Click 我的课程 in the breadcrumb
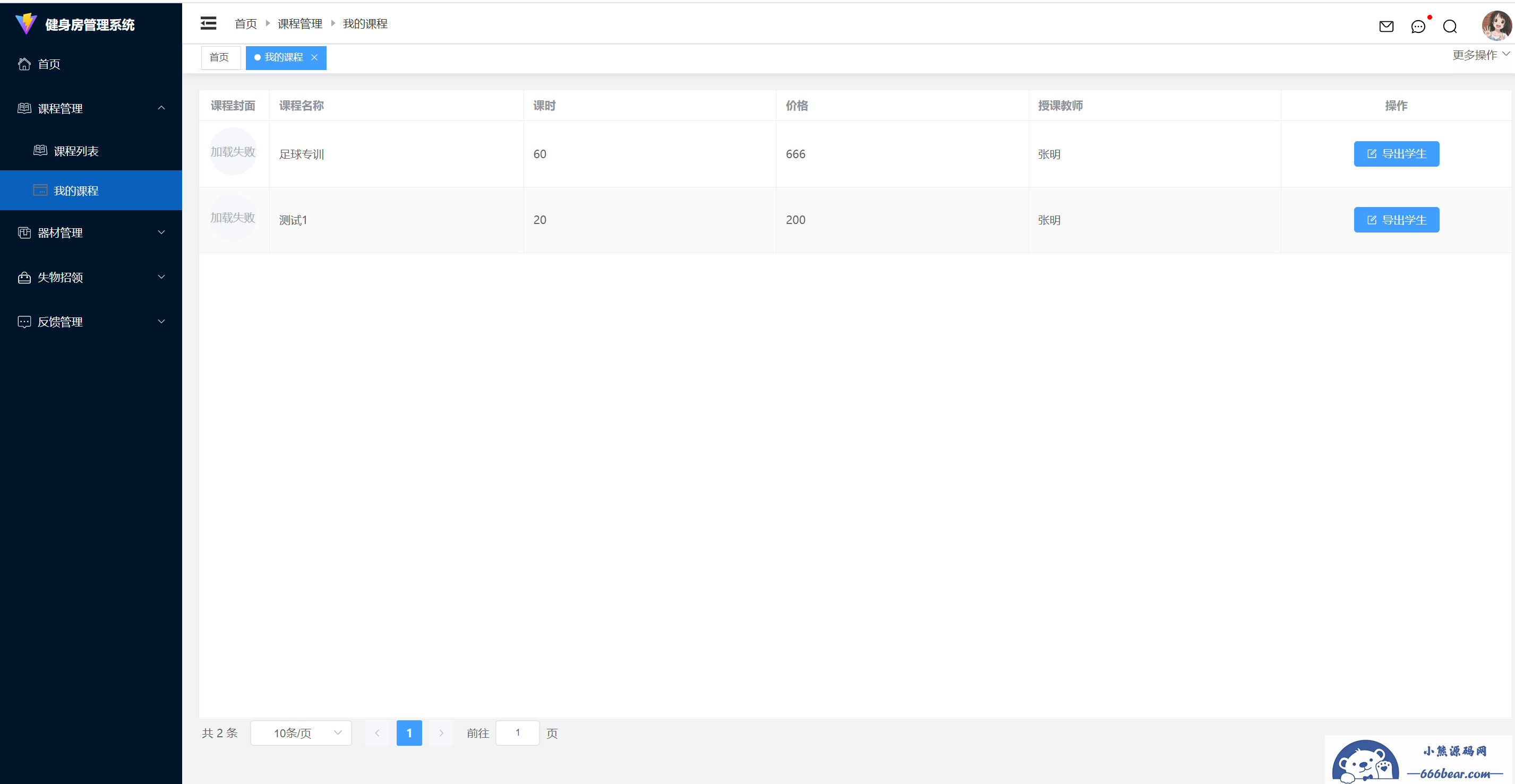The image size is (1515, 784). [365, 23]
